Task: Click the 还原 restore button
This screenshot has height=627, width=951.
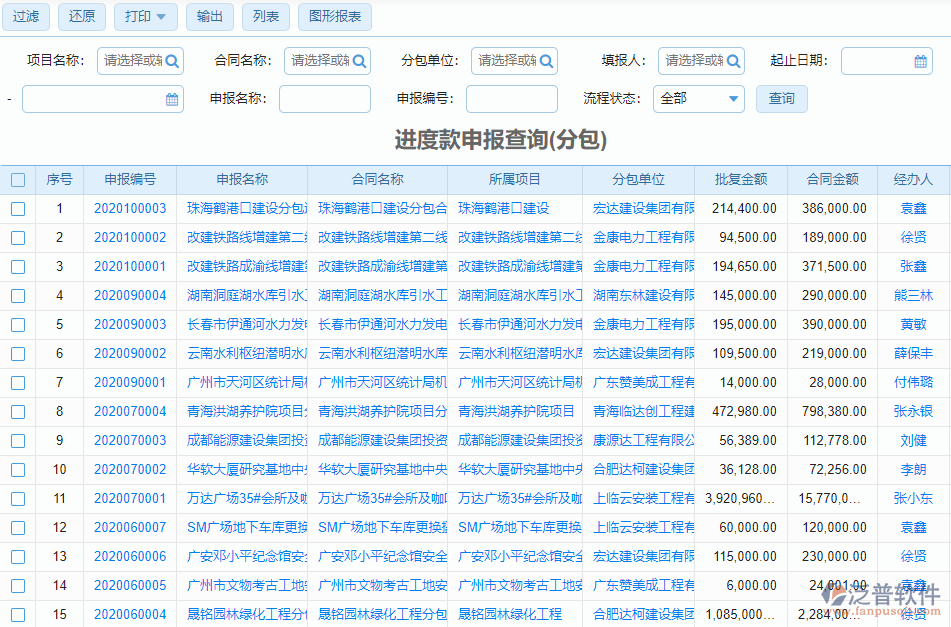Action: click(x=81, y=17)
